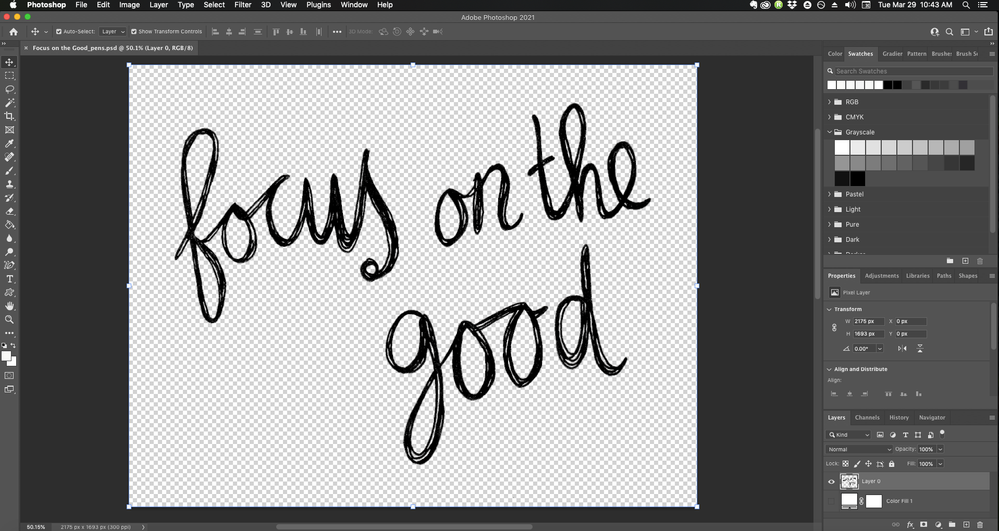
Task: Open the Kind layer filter dropdown
Action: point(849,435)
